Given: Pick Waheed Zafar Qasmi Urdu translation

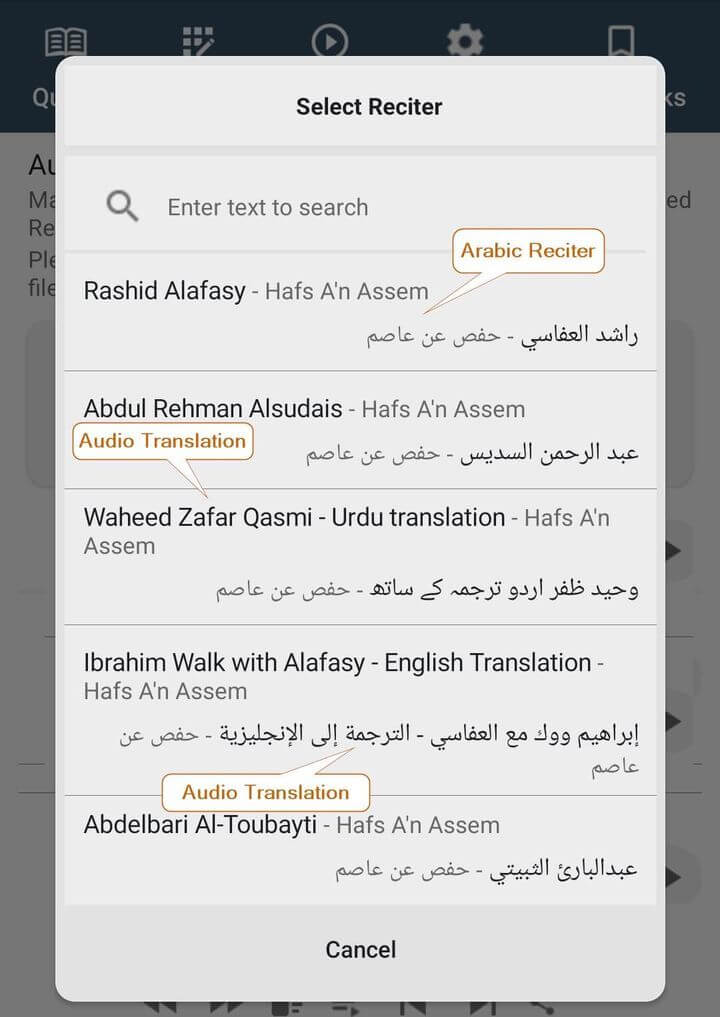Looking at the screenshot, I should [360, 557].
